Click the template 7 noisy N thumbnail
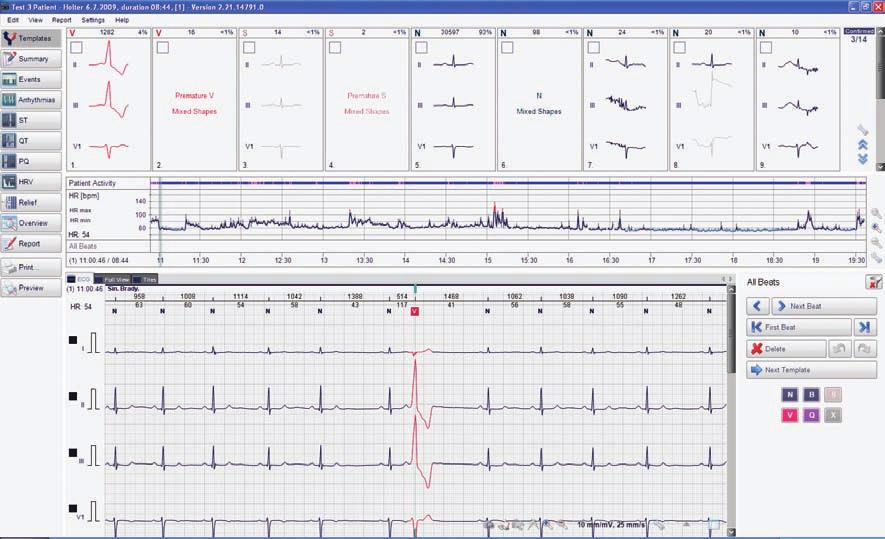885x539 pixels. pos(626,99)
